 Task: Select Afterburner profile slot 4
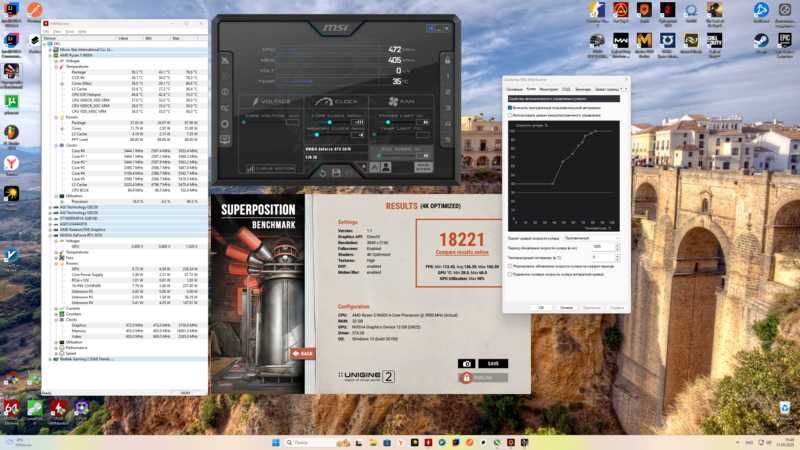[447, 124]
